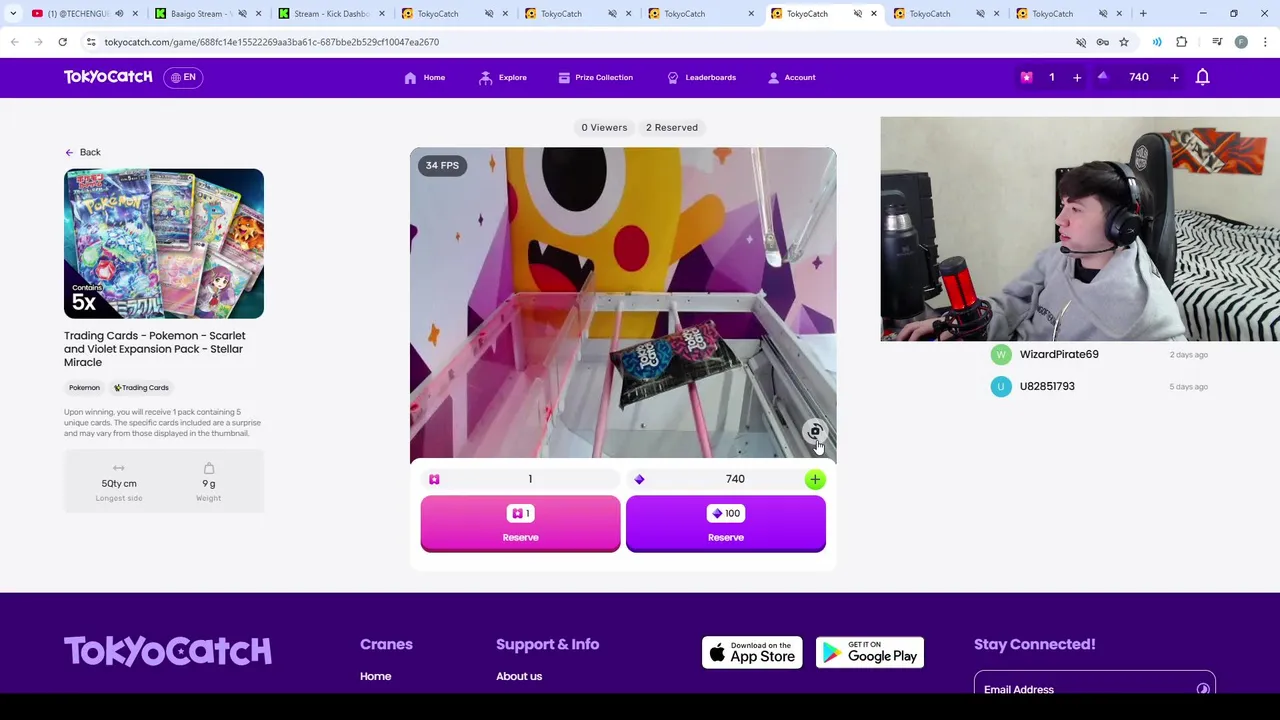The height and width of the screenshot is (720, 1280).
Task: Switch to the Stream - Kick Dashboard tab
Action: point(330,13)
